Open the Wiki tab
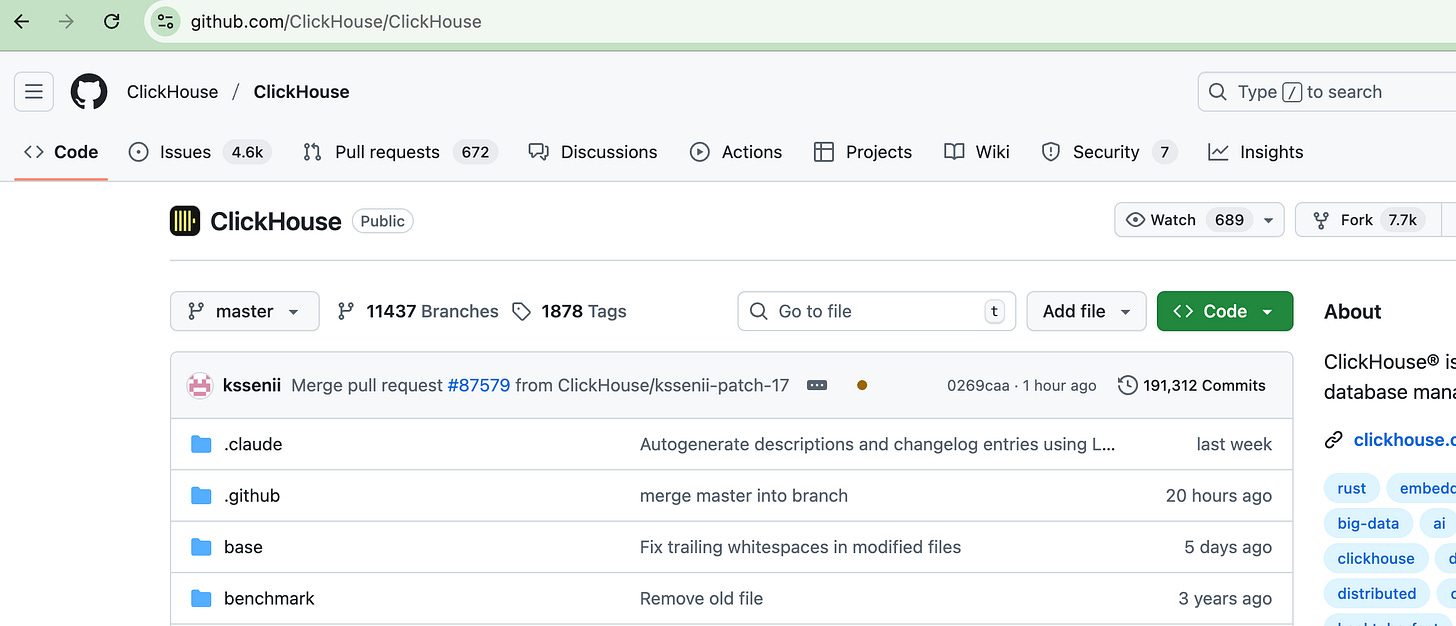The image size is (1456, 626). coord(977,152)
